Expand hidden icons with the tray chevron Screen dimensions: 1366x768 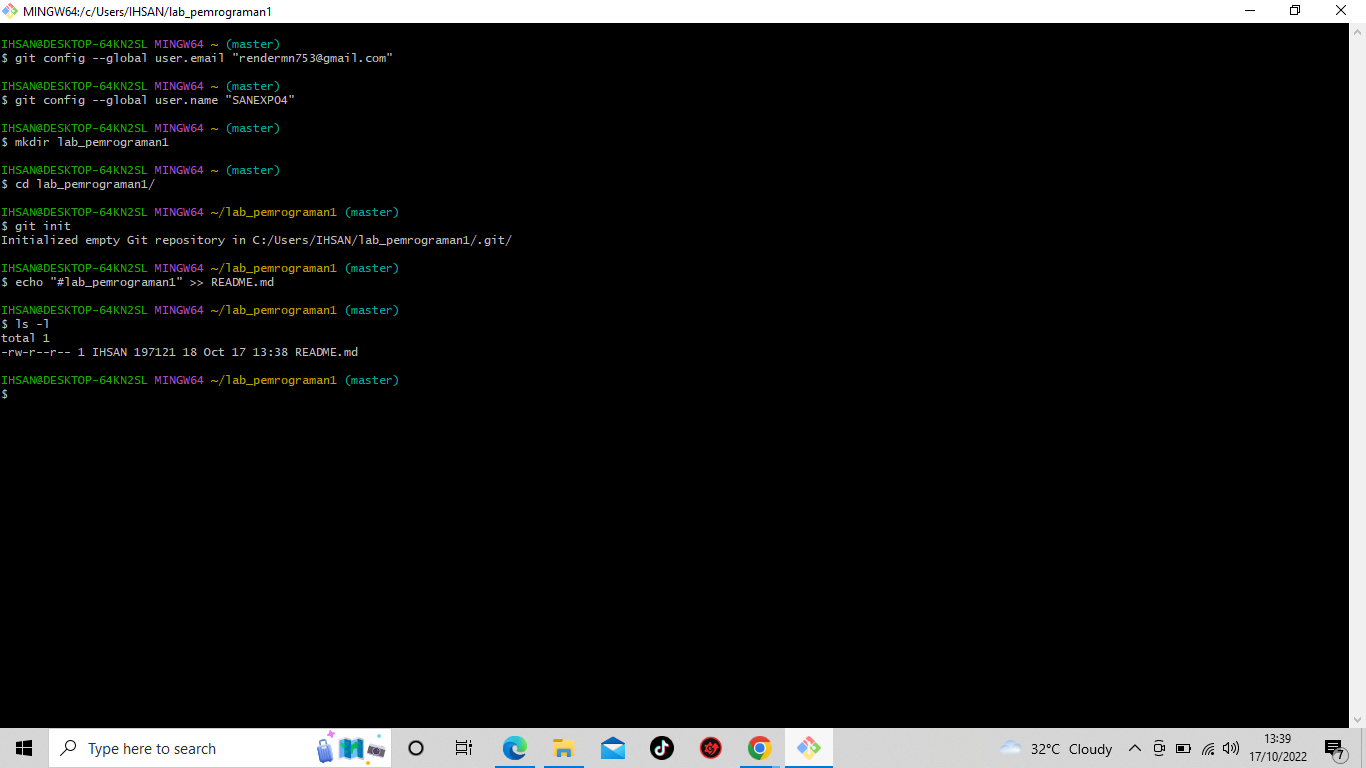[x=1135, y=748]
